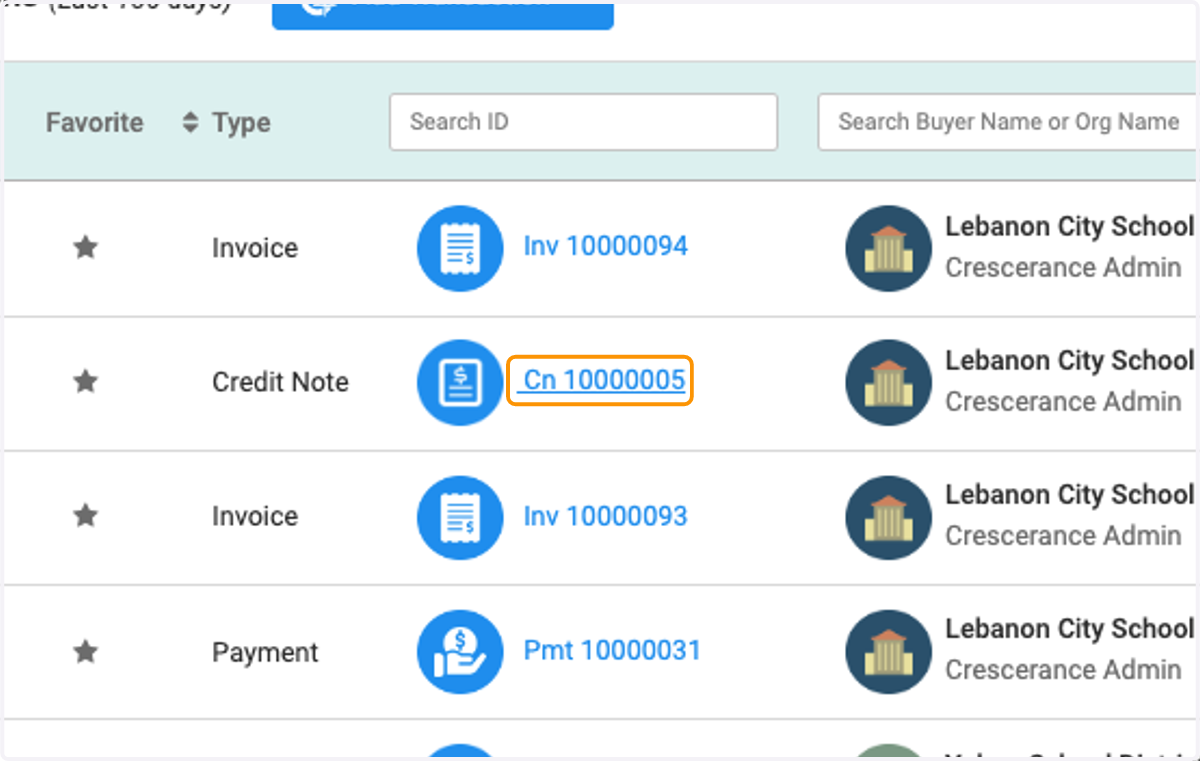Focus the Search ID field

click(583, 122)
